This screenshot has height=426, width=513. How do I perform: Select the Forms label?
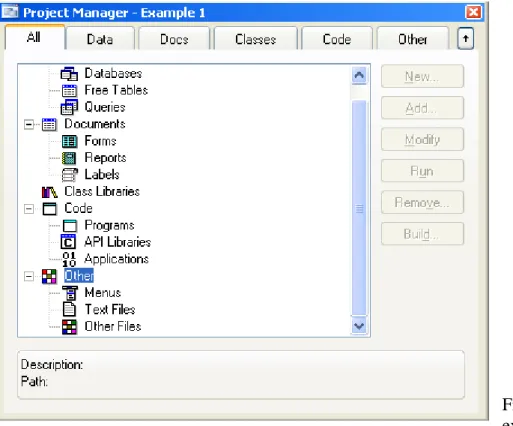click(100, 141)
